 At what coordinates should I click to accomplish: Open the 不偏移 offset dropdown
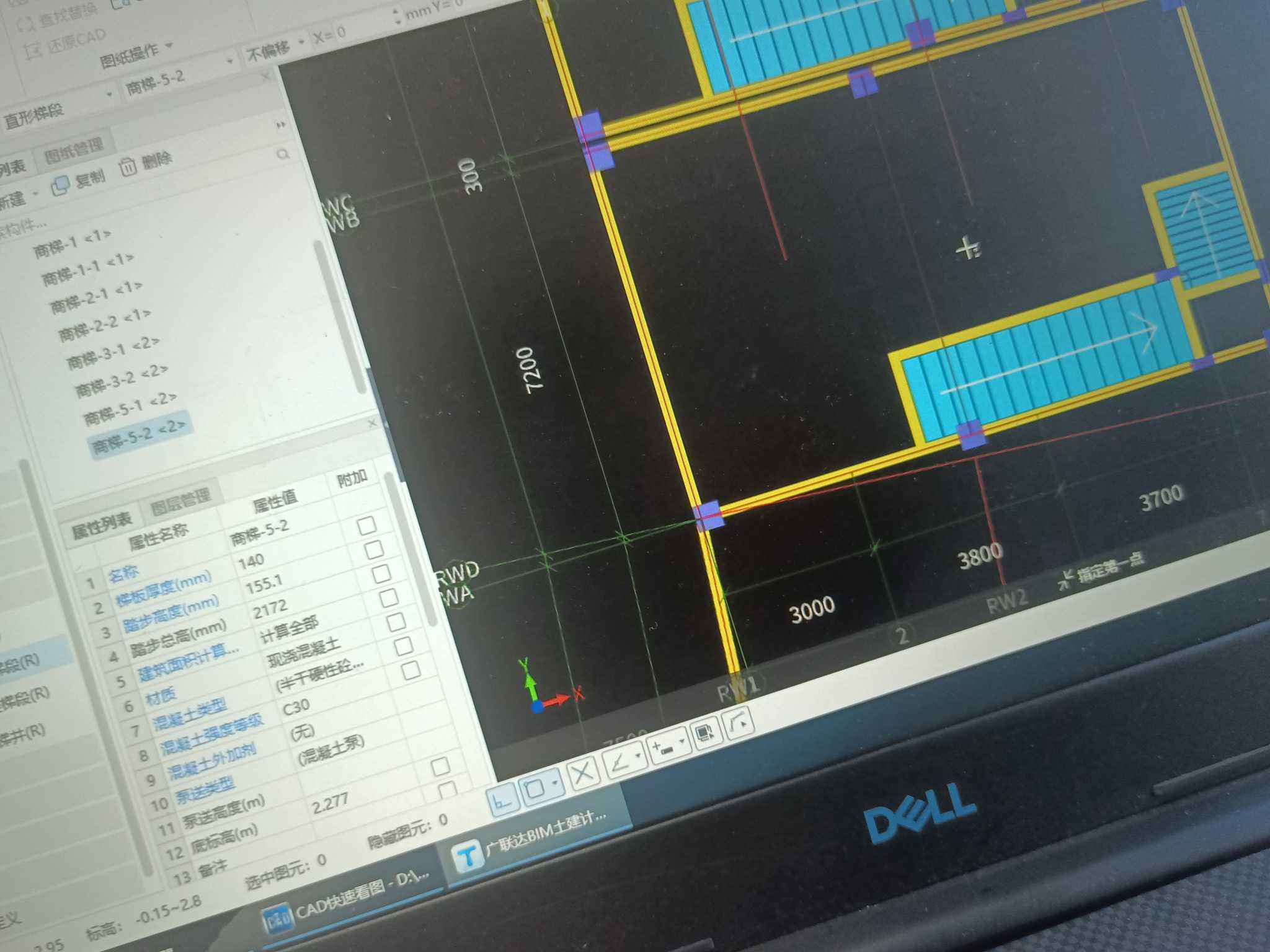[x=276, y=48]
